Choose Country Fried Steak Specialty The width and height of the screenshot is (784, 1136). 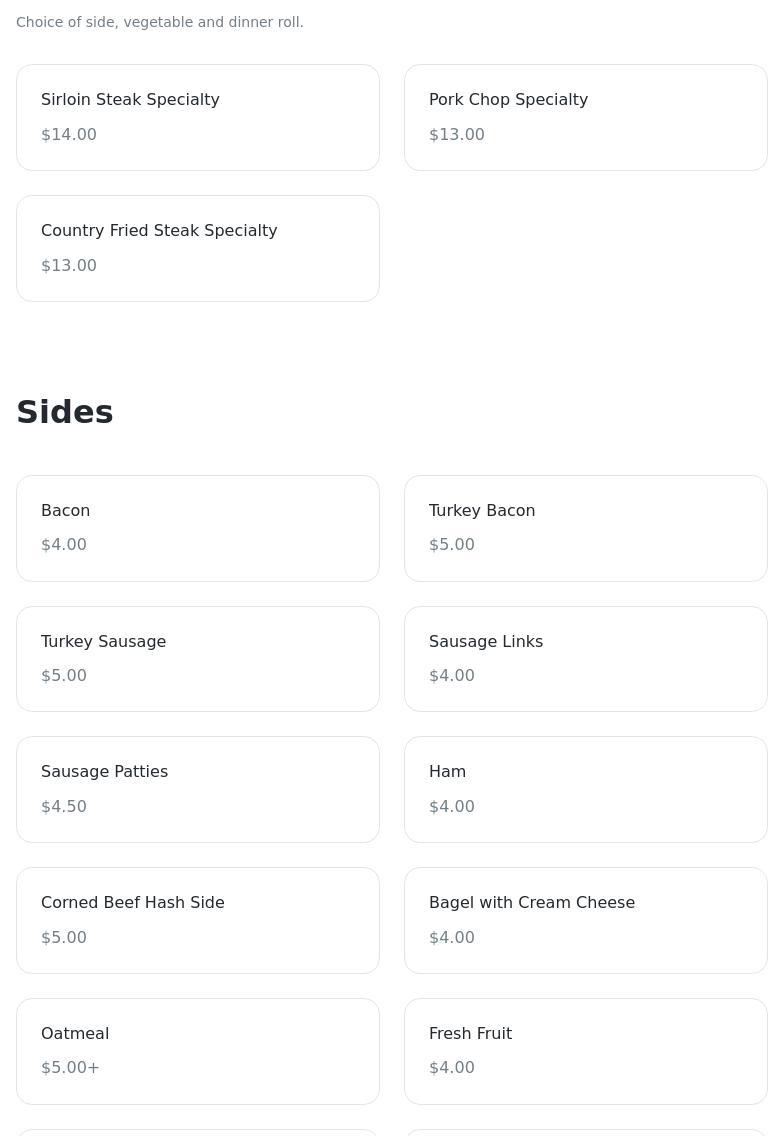(x=198, y=248)
